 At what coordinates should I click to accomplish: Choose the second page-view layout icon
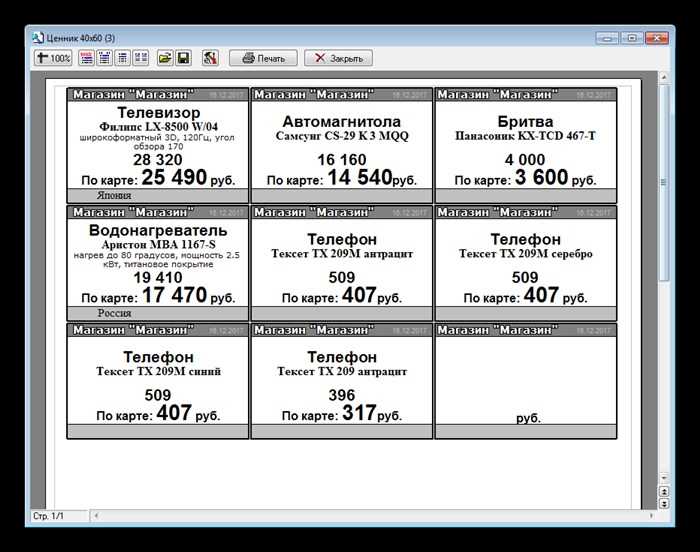coord(104,58)
